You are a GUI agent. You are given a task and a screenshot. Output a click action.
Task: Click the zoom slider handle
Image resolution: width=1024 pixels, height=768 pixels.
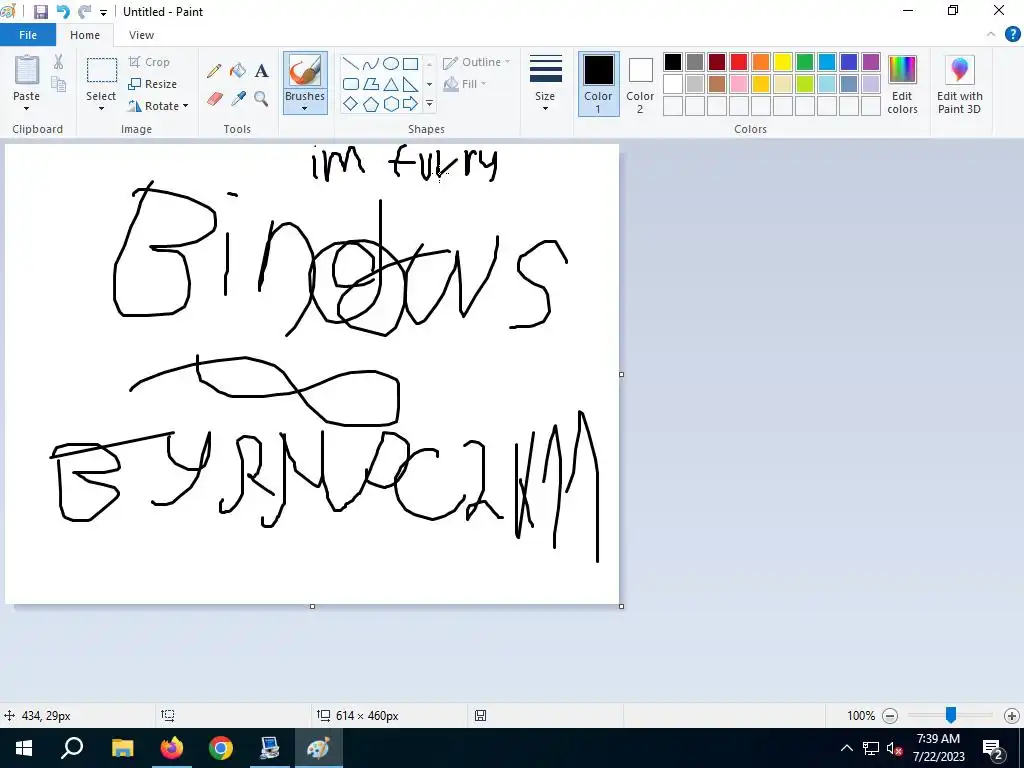(951, 716)
